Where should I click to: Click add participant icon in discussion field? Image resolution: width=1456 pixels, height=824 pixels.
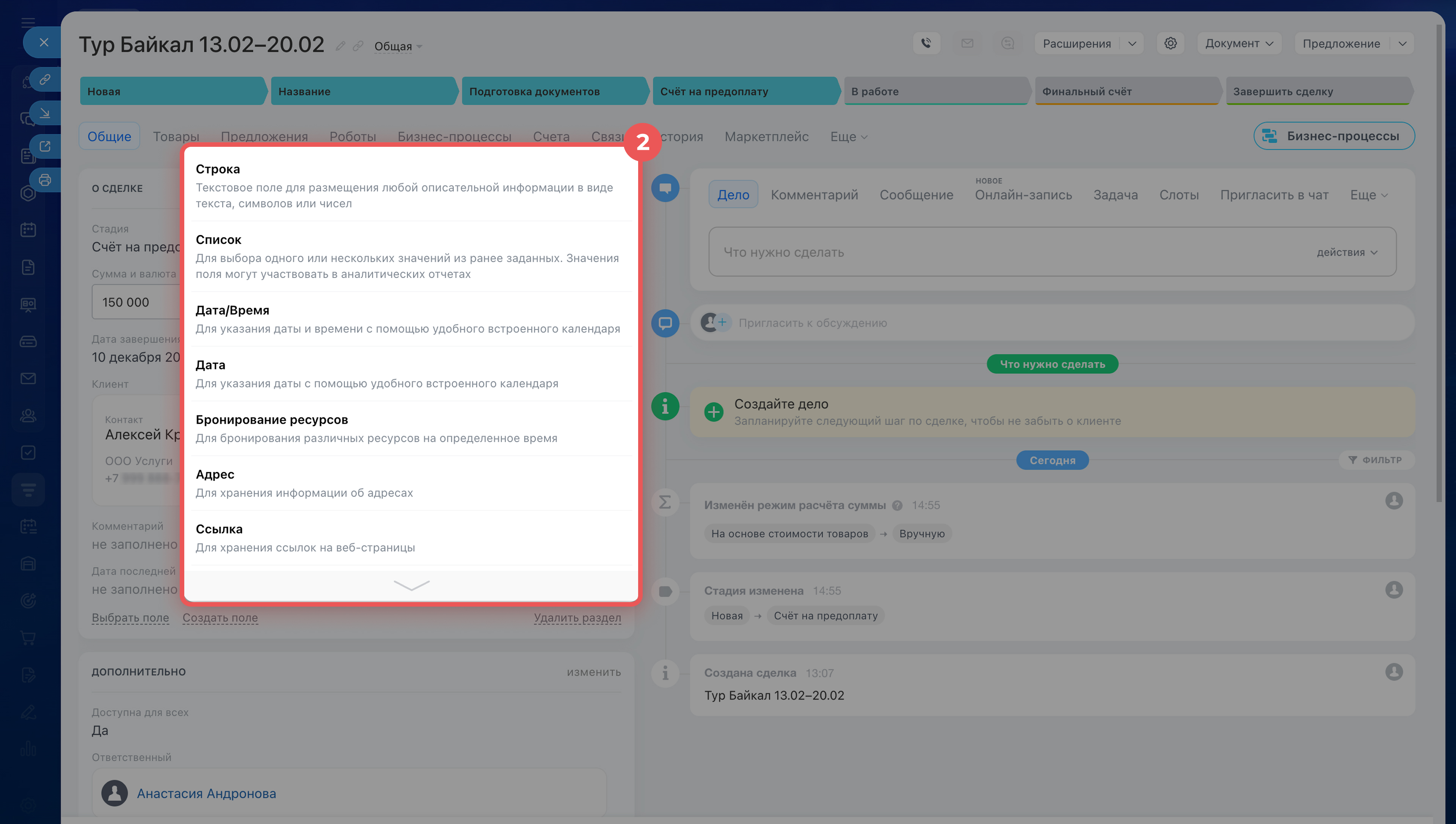pos(722,322)
